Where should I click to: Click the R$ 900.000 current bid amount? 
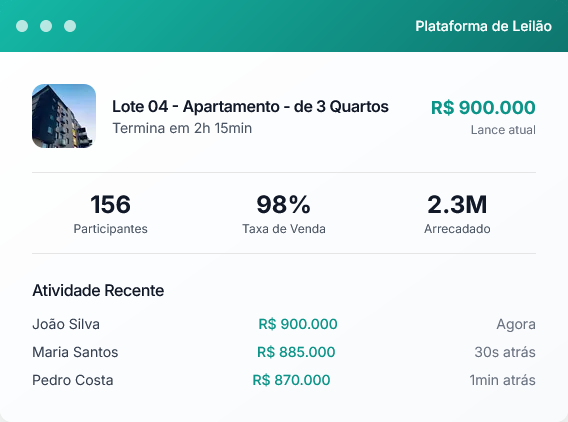pyautogui.click(x=483, y=108)
